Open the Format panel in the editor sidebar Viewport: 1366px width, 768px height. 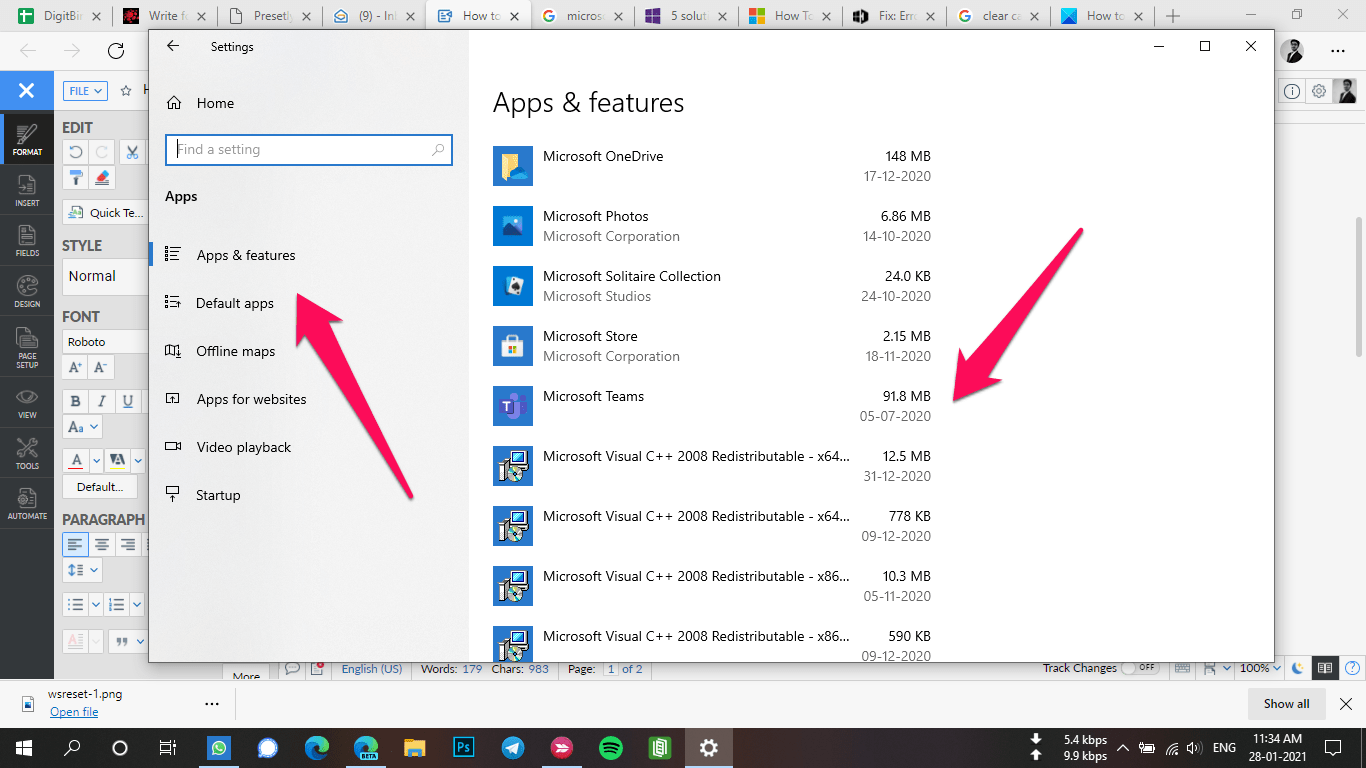point(27,140)
